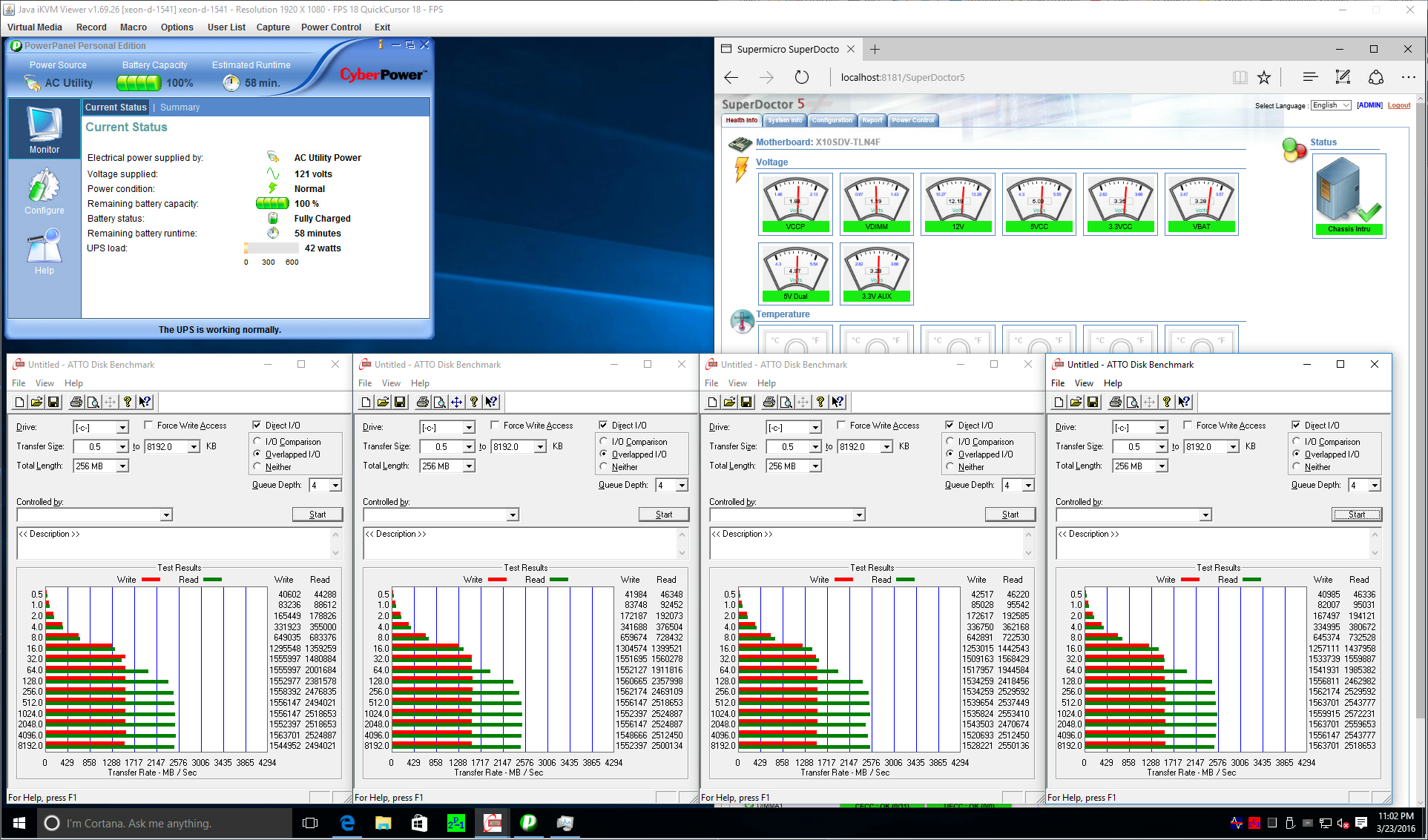
Task: Click Start button in rightmost ATTO window
Action: coord(1357,515)
